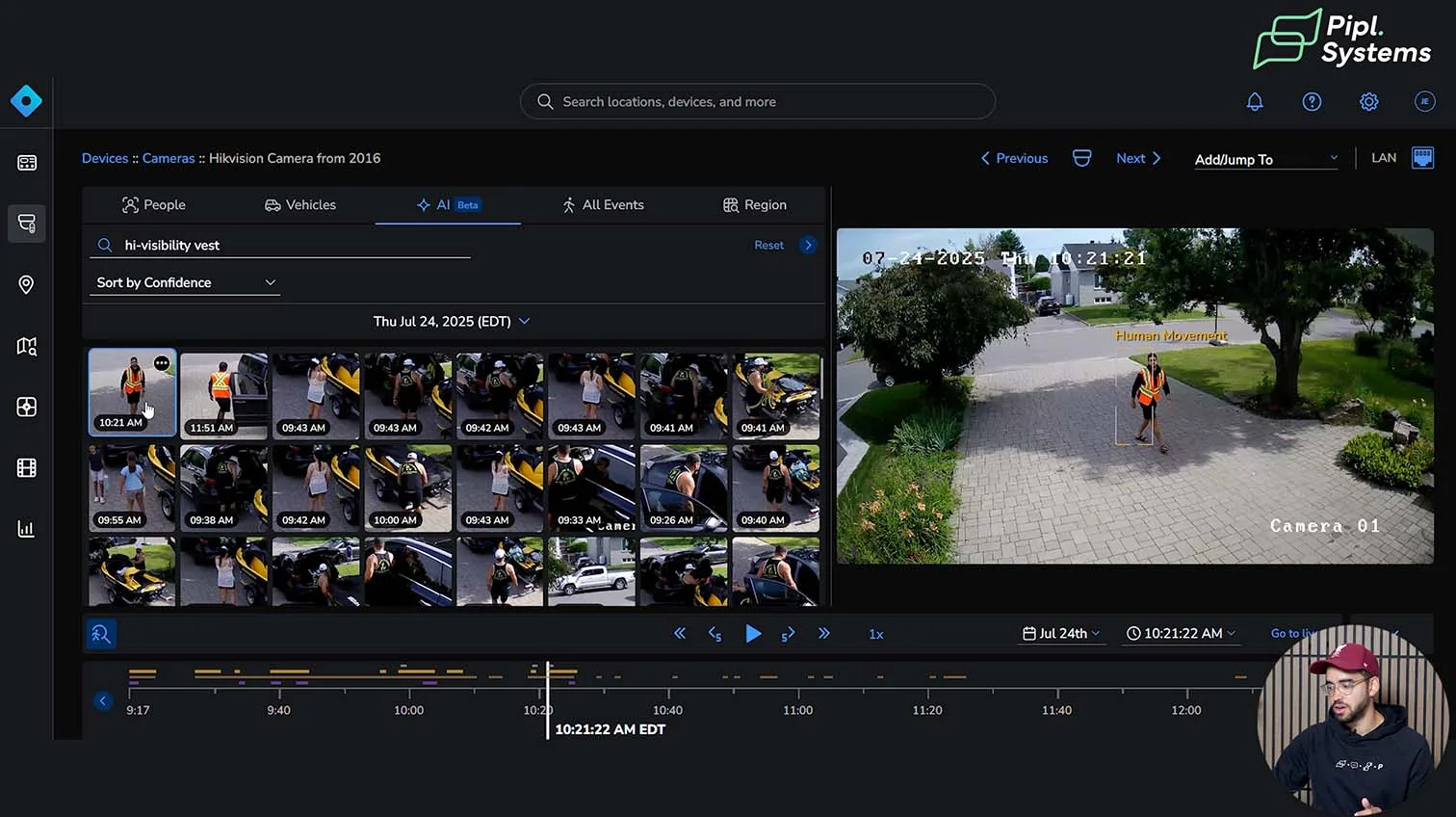
Task: Click the timeline at the 11:00 marker
Action: tap(798, 691)
